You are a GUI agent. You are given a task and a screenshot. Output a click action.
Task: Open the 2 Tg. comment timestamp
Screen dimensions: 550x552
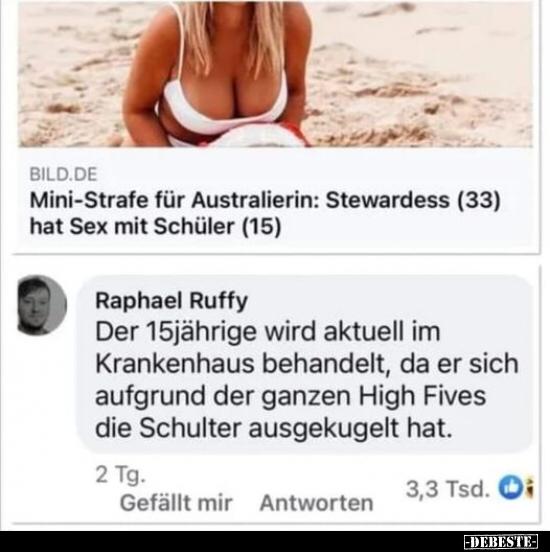120,475
